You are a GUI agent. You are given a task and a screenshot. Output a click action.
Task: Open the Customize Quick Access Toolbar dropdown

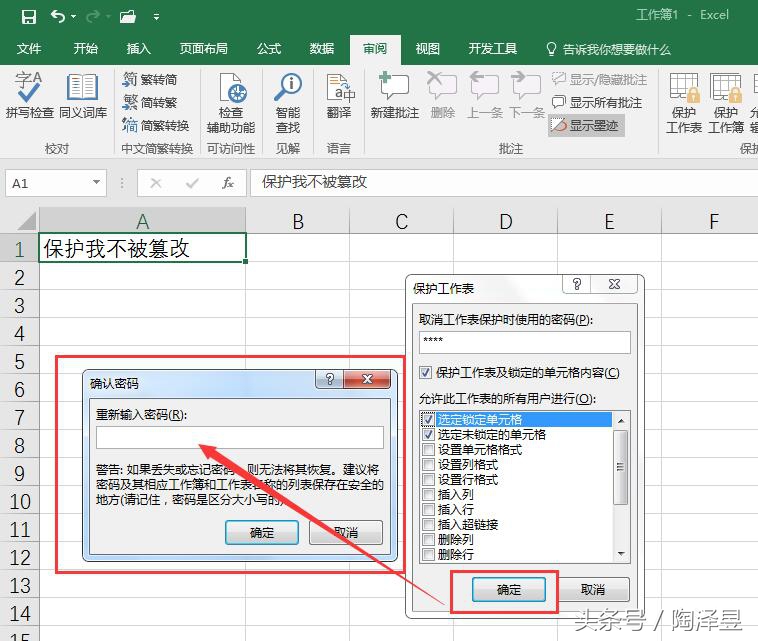coord(156,17)
